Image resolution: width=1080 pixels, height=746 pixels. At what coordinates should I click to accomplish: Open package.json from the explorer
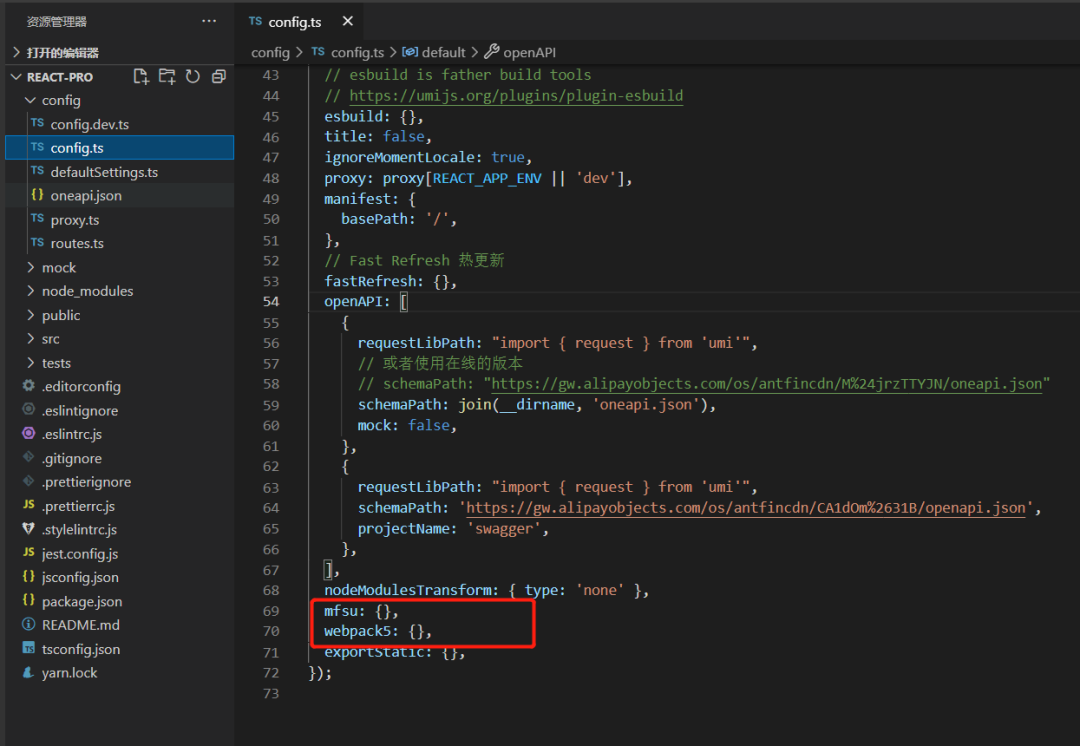tap(81, 601)
